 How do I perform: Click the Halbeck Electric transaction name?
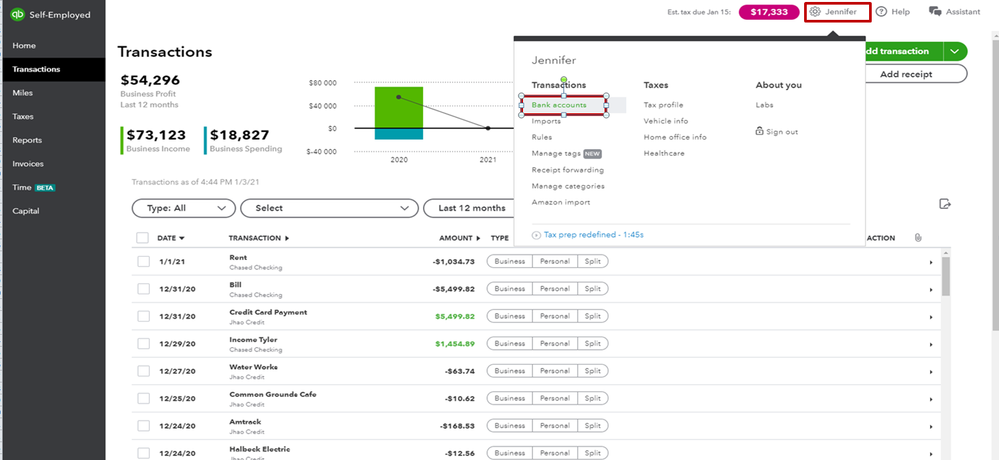coord(260,449)
